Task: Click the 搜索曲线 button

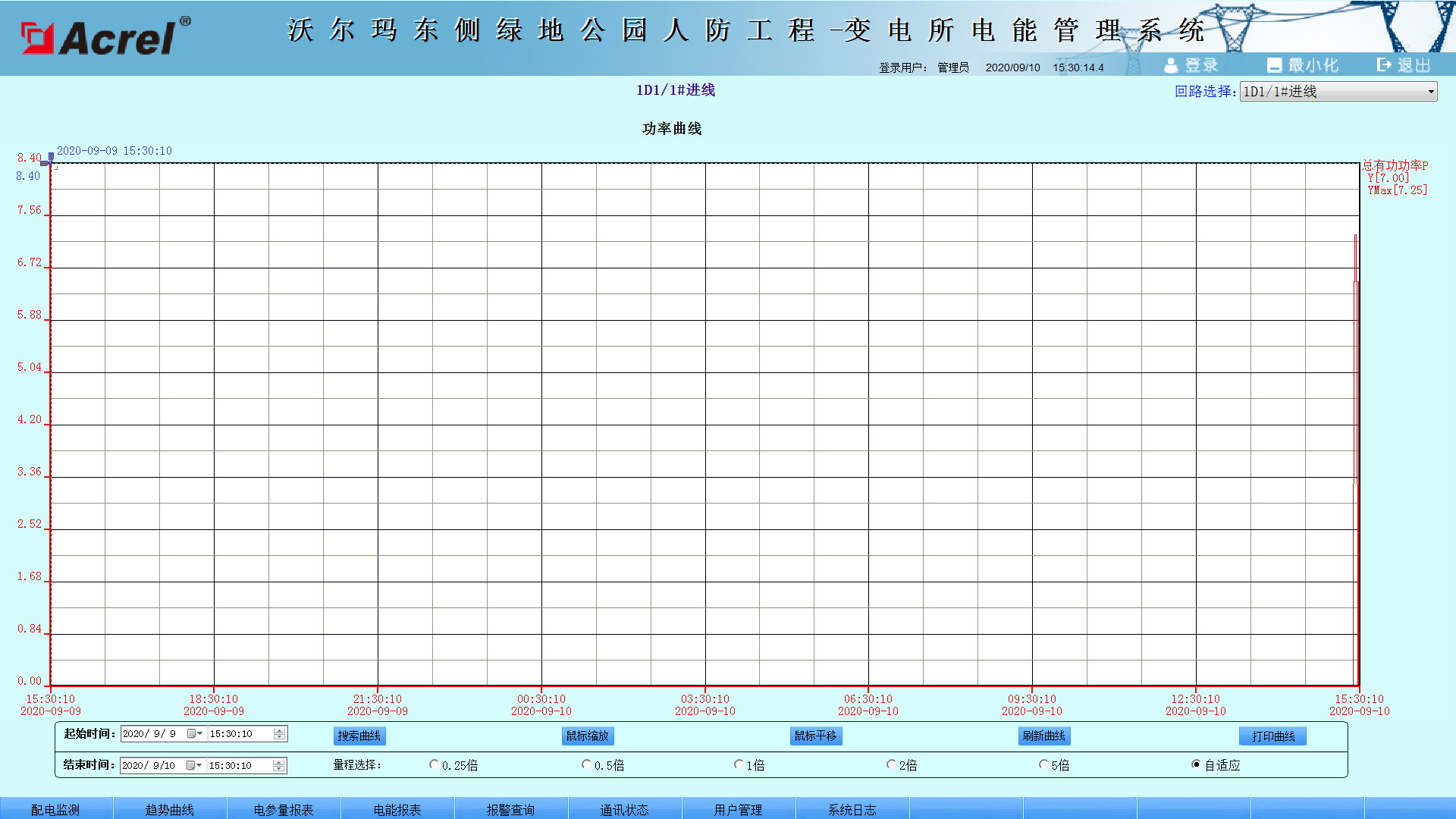Action: 359,736
